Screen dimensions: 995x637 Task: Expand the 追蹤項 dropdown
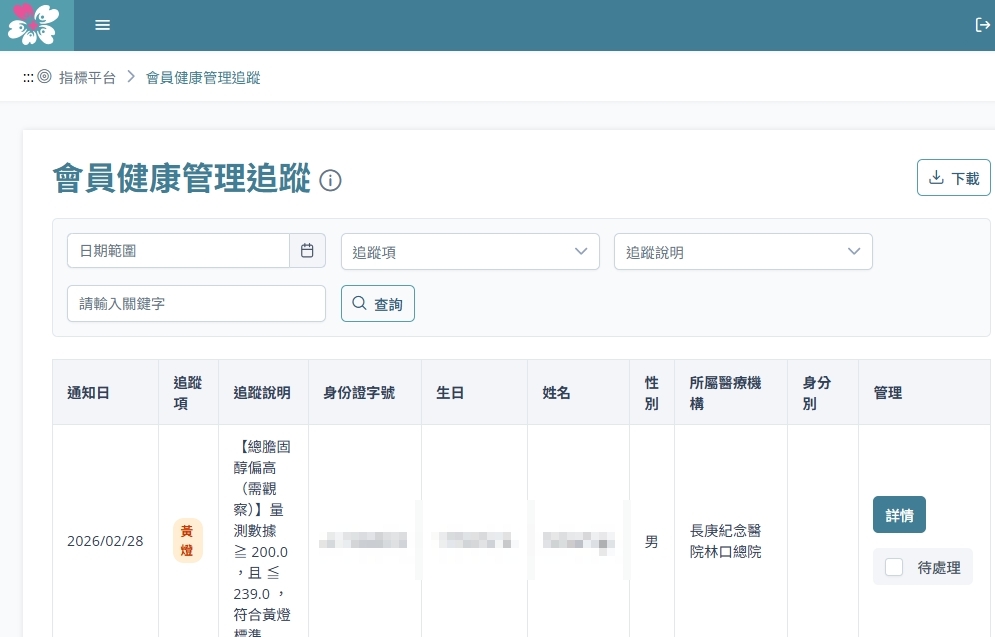470,252
